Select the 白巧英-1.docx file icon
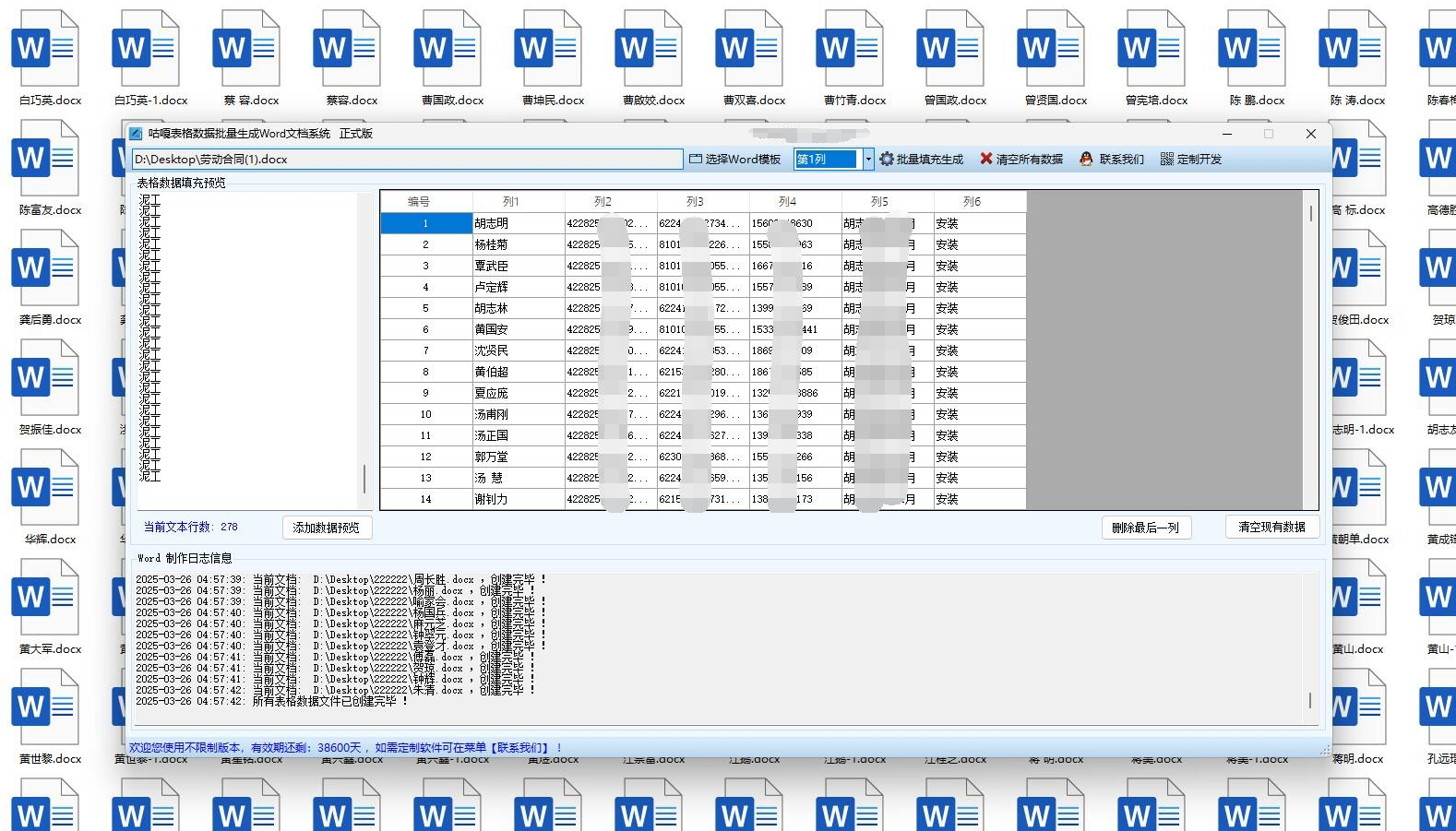 [x=146, y=48]
